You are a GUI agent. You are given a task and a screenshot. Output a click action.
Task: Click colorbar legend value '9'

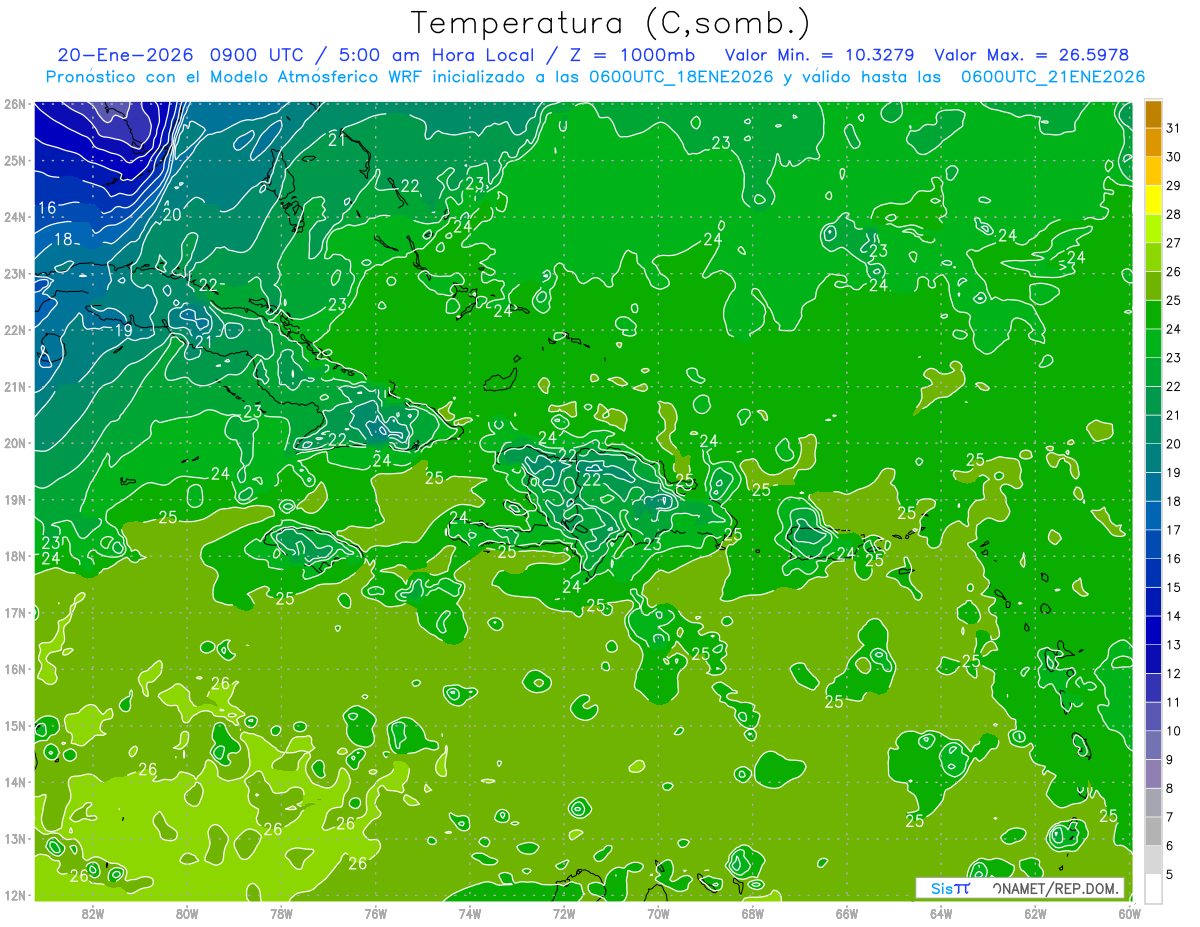(1169, 760)
